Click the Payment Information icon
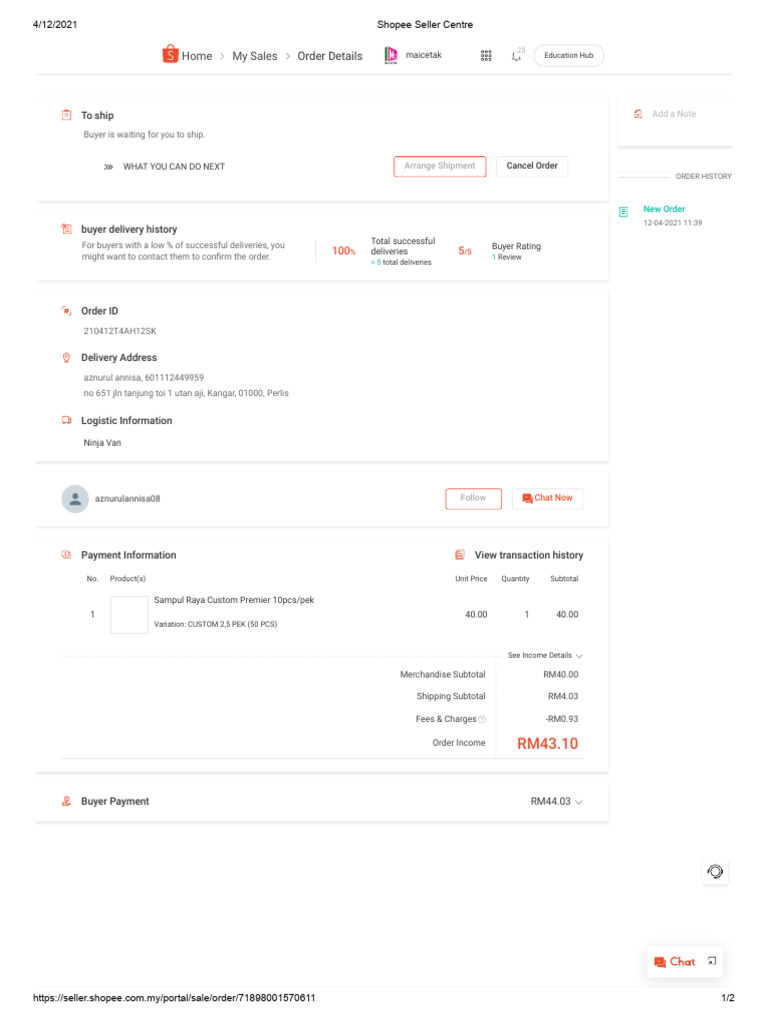Screen dimensions: 768x1024 point(66,554)
